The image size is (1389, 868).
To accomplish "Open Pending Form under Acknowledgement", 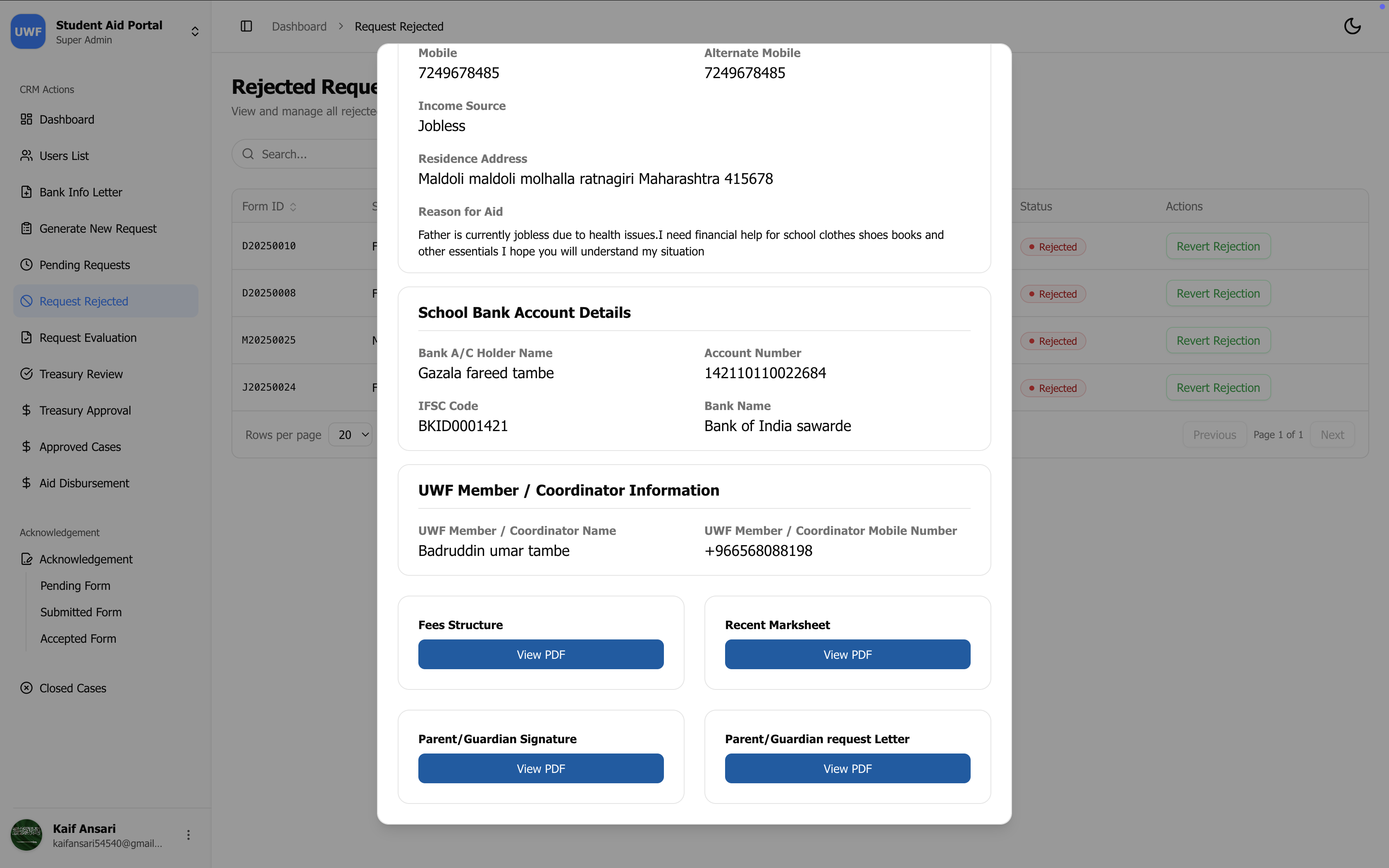I will click(75, 586).
